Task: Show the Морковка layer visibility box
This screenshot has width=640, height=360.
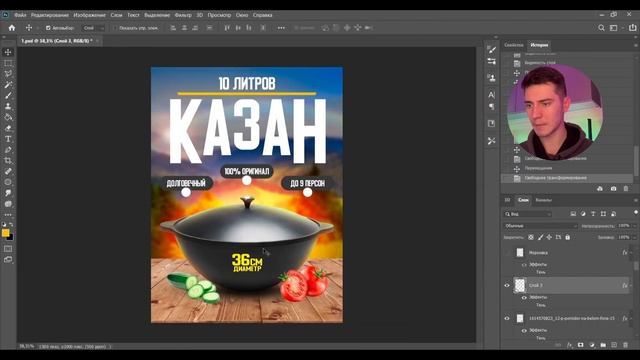Action: 507,253
